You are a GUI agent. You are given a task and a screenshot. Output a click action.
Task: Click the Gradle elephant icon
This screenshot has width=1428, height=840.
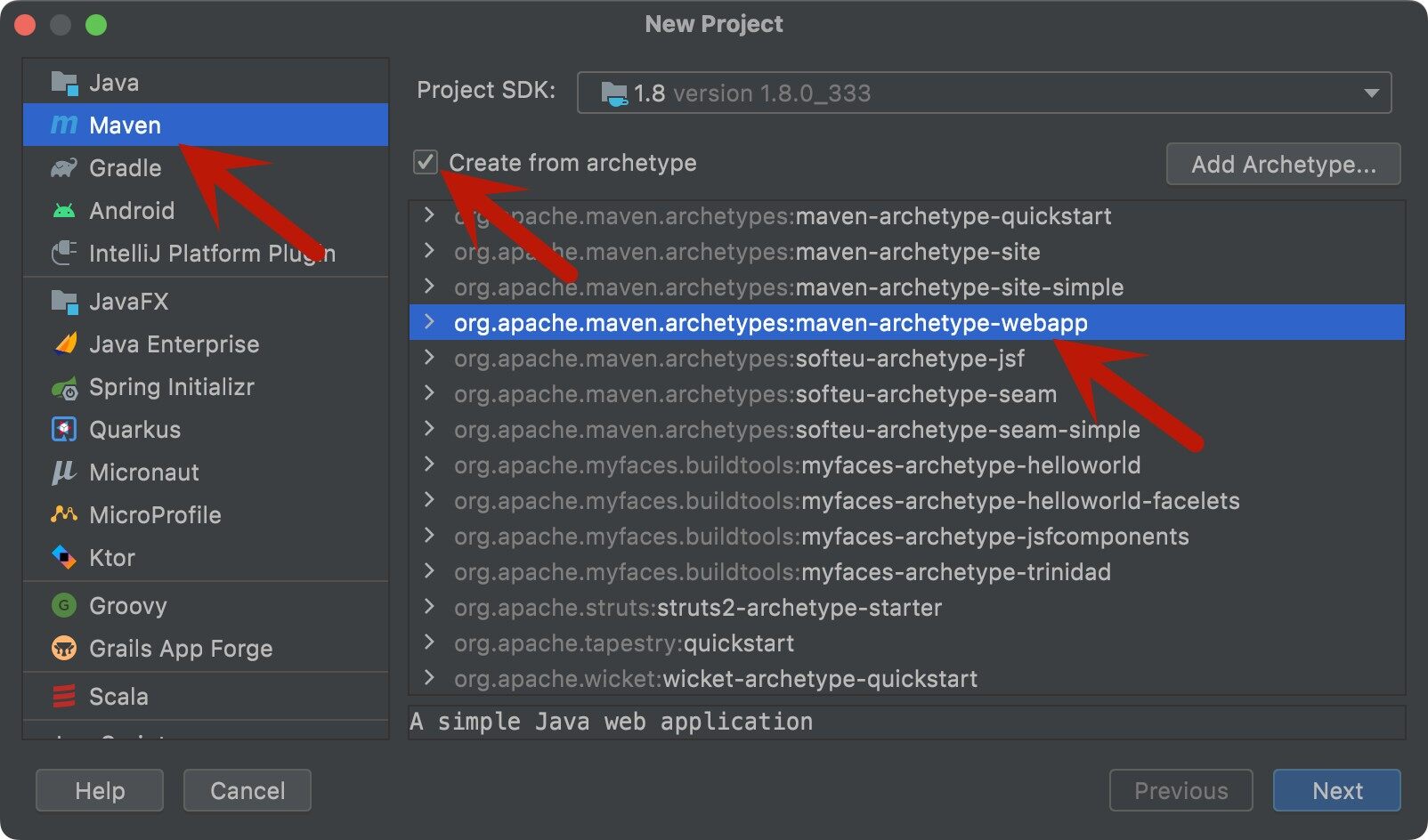(64, 168)
